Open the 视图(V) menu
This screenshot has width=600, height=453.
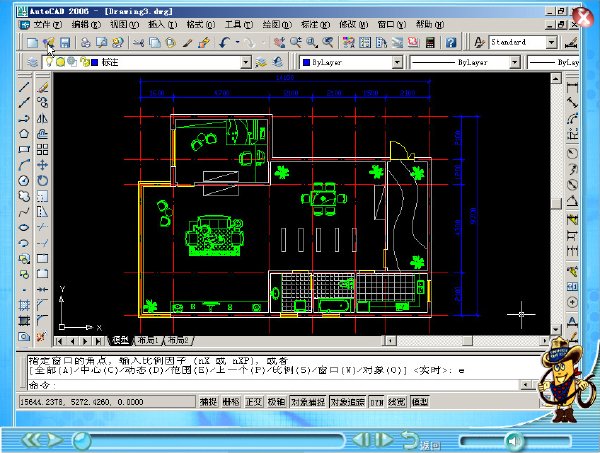point(124,25)
